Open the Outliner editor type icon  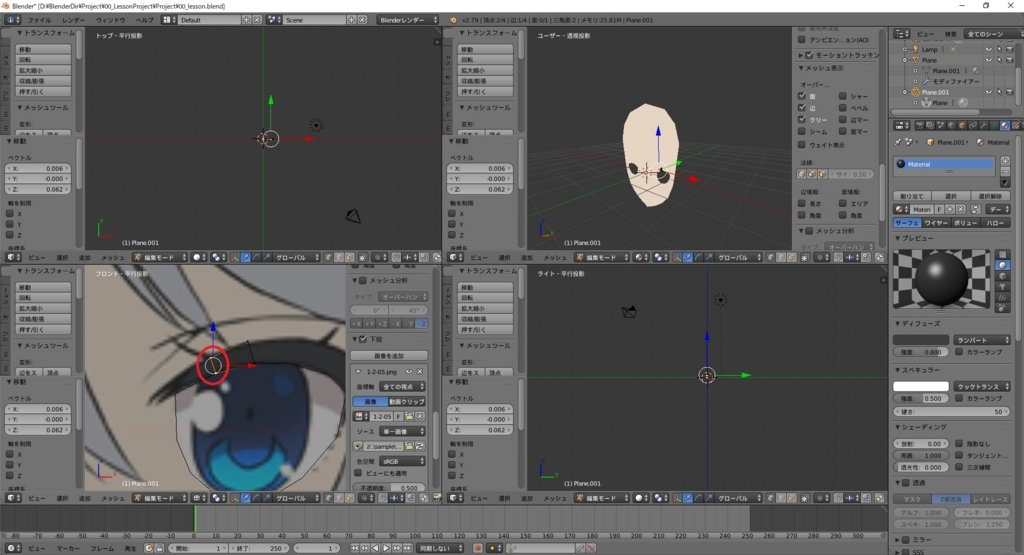point(902,33)
